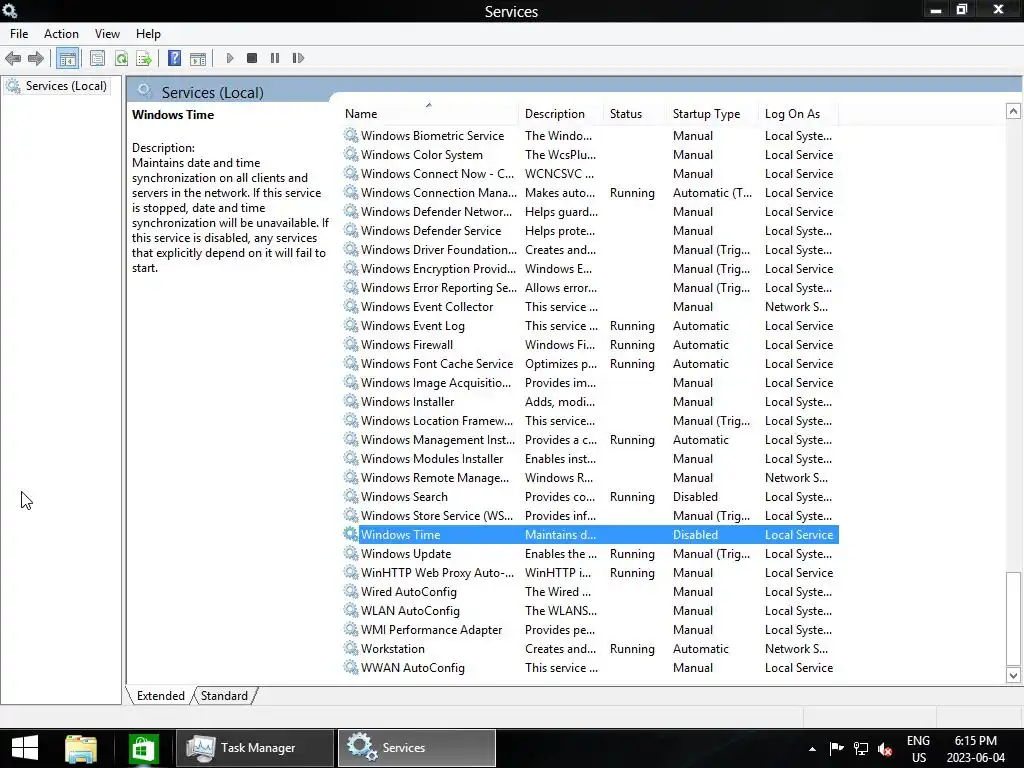Select the Windows Event Log service
The width and height of the screenshot is (1024, 768).
coord(590,325)
